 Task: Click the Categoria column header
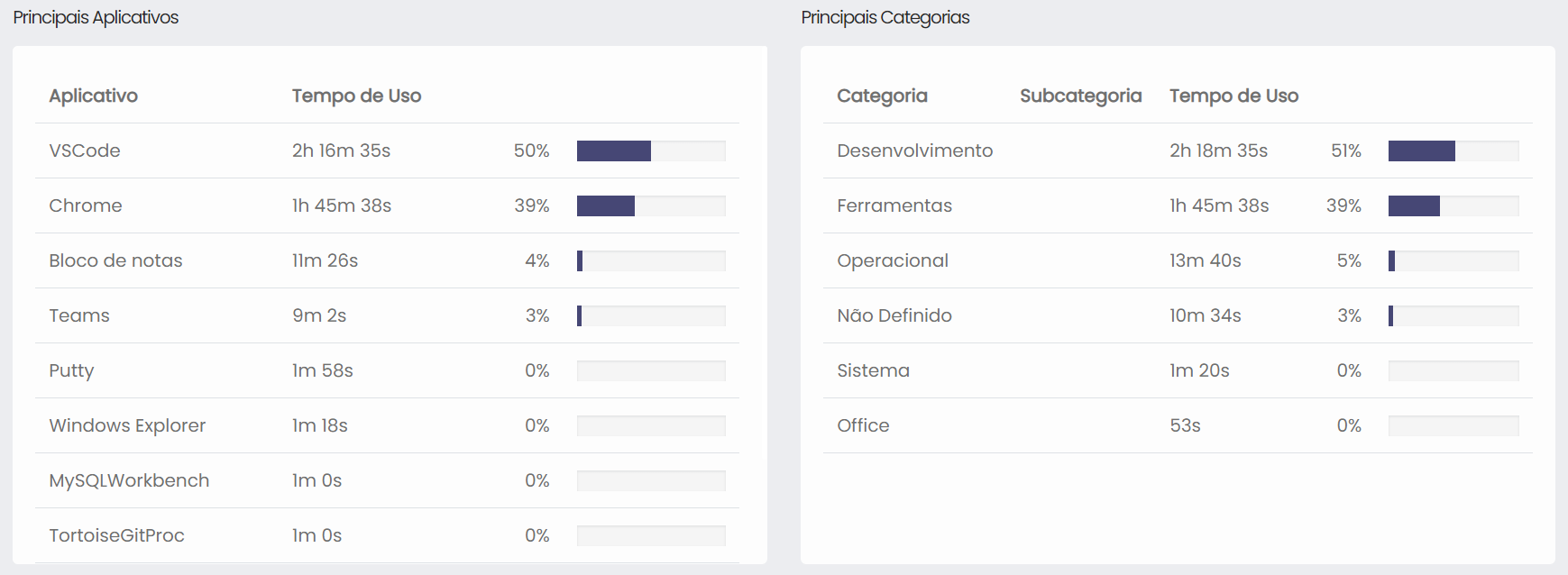(x=882, y=96)
